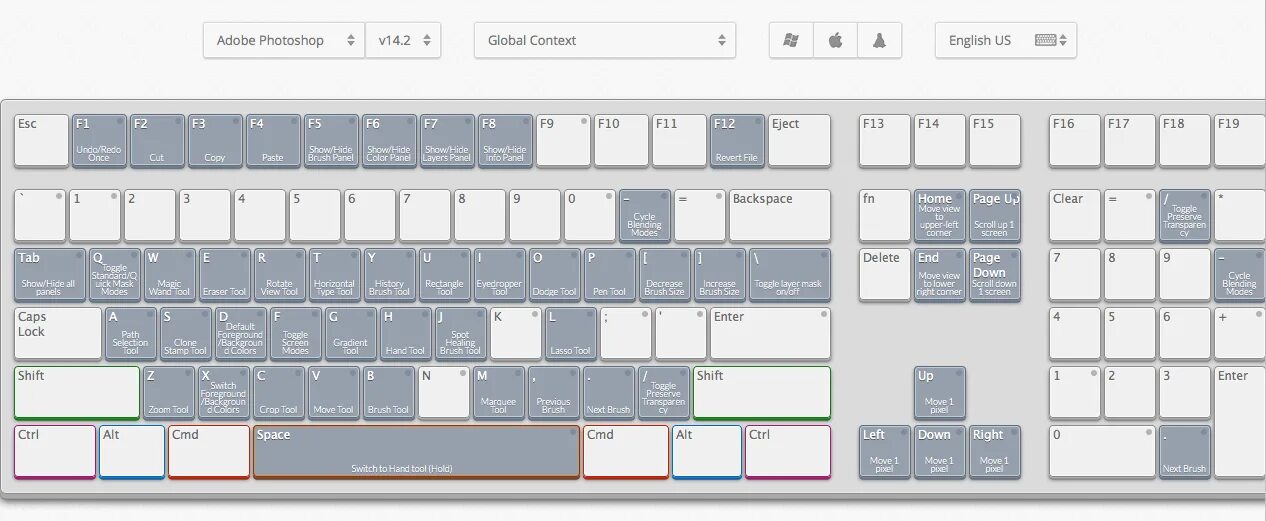Image resolution: width=1266 pixels, height=521 pixels.
Task: Select the R Rotate View Tool key
Action: (x=280, y=275)
